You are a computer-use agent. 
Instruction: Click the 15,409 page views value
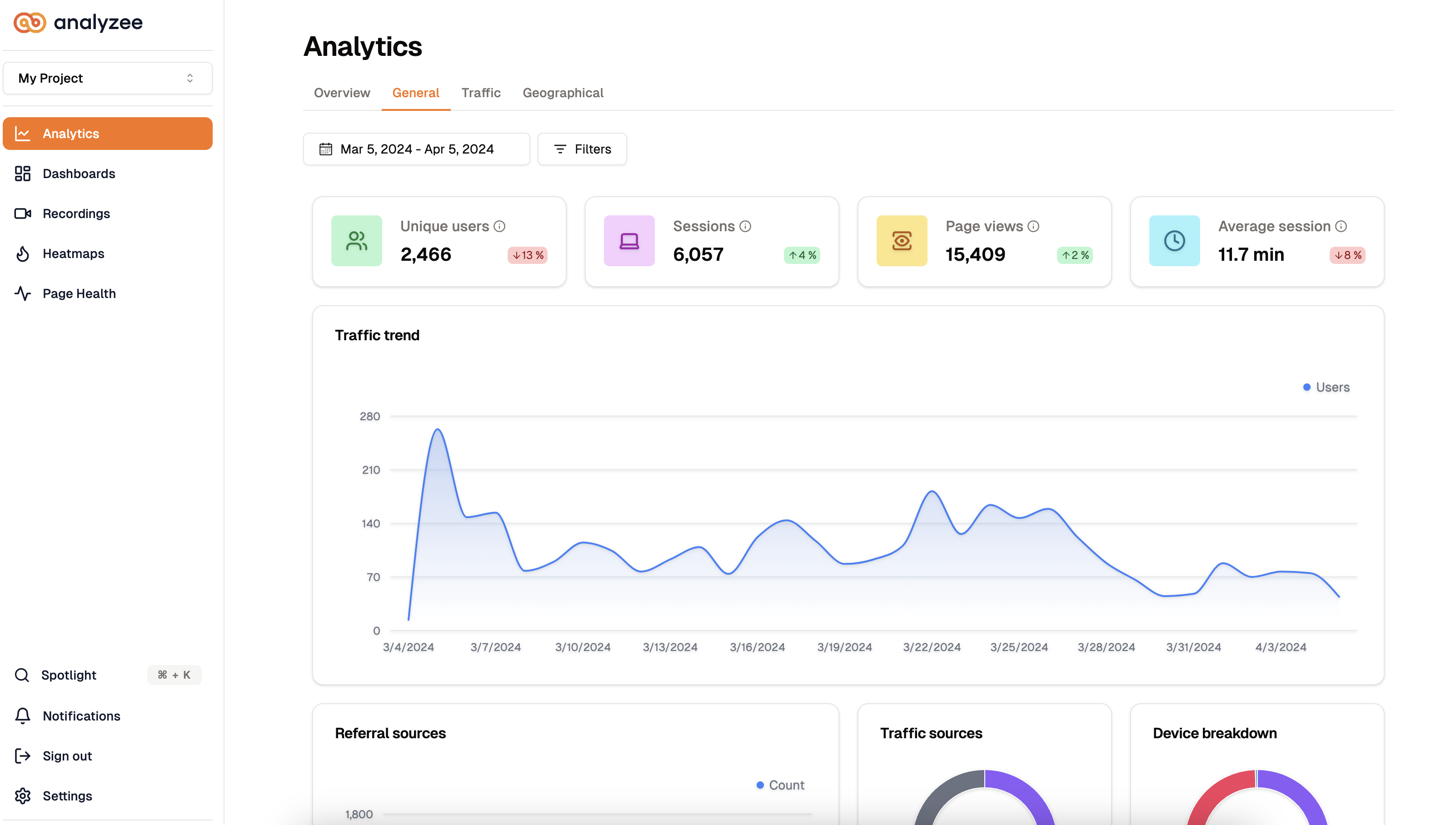[x=975, y=254]
